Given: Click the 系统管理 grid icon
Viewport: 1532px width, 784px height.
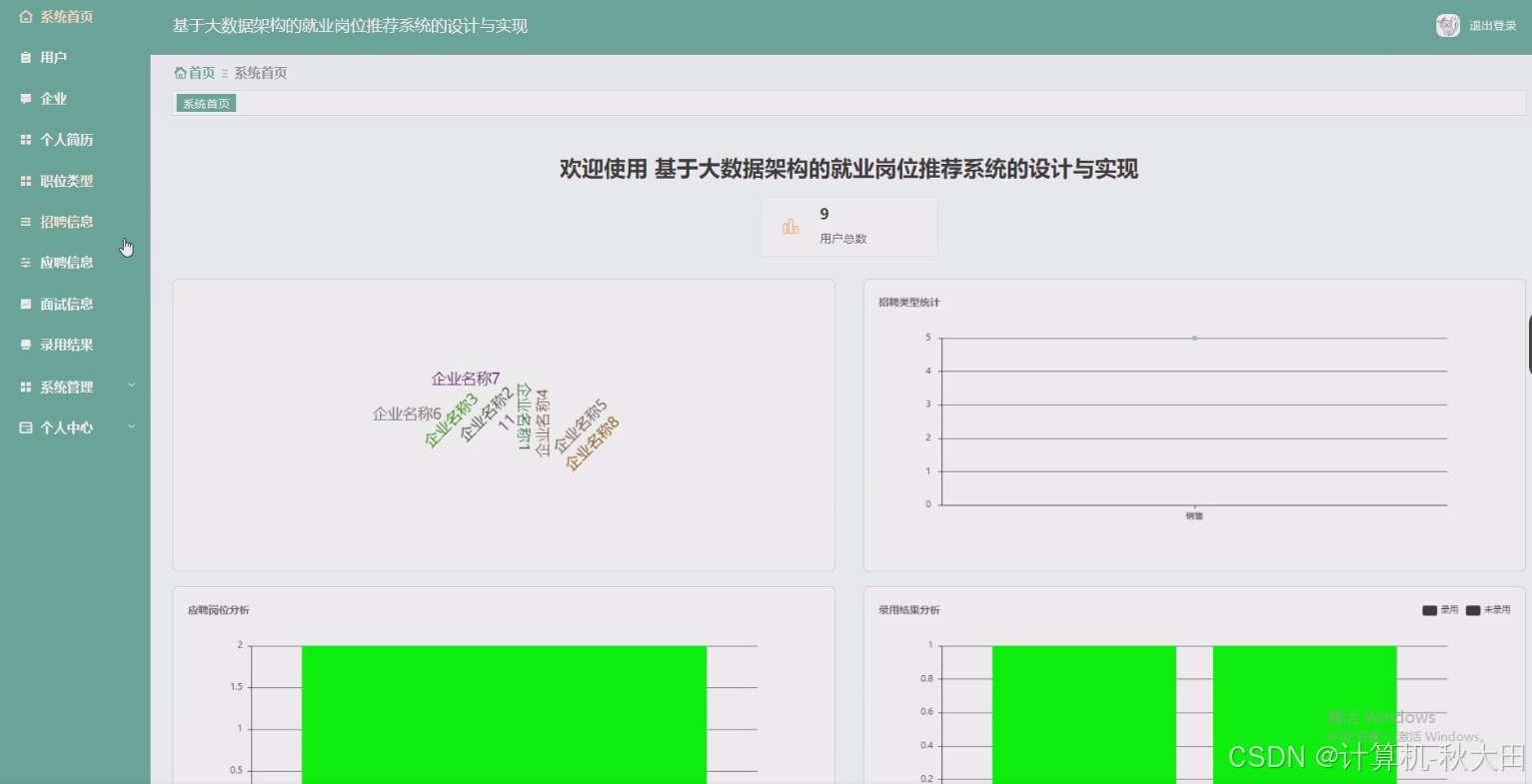Looking at the screenshot, I should click(26, 387).
